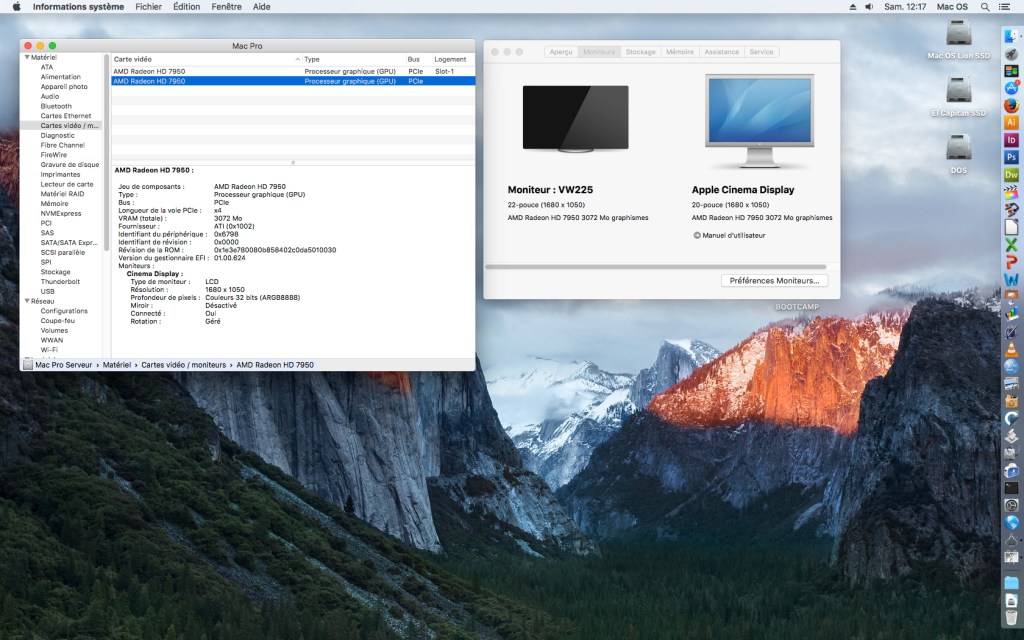Launch Adobe Illustrator from the Dock
1024x640 pixels.
click(x=1011, y=122)
